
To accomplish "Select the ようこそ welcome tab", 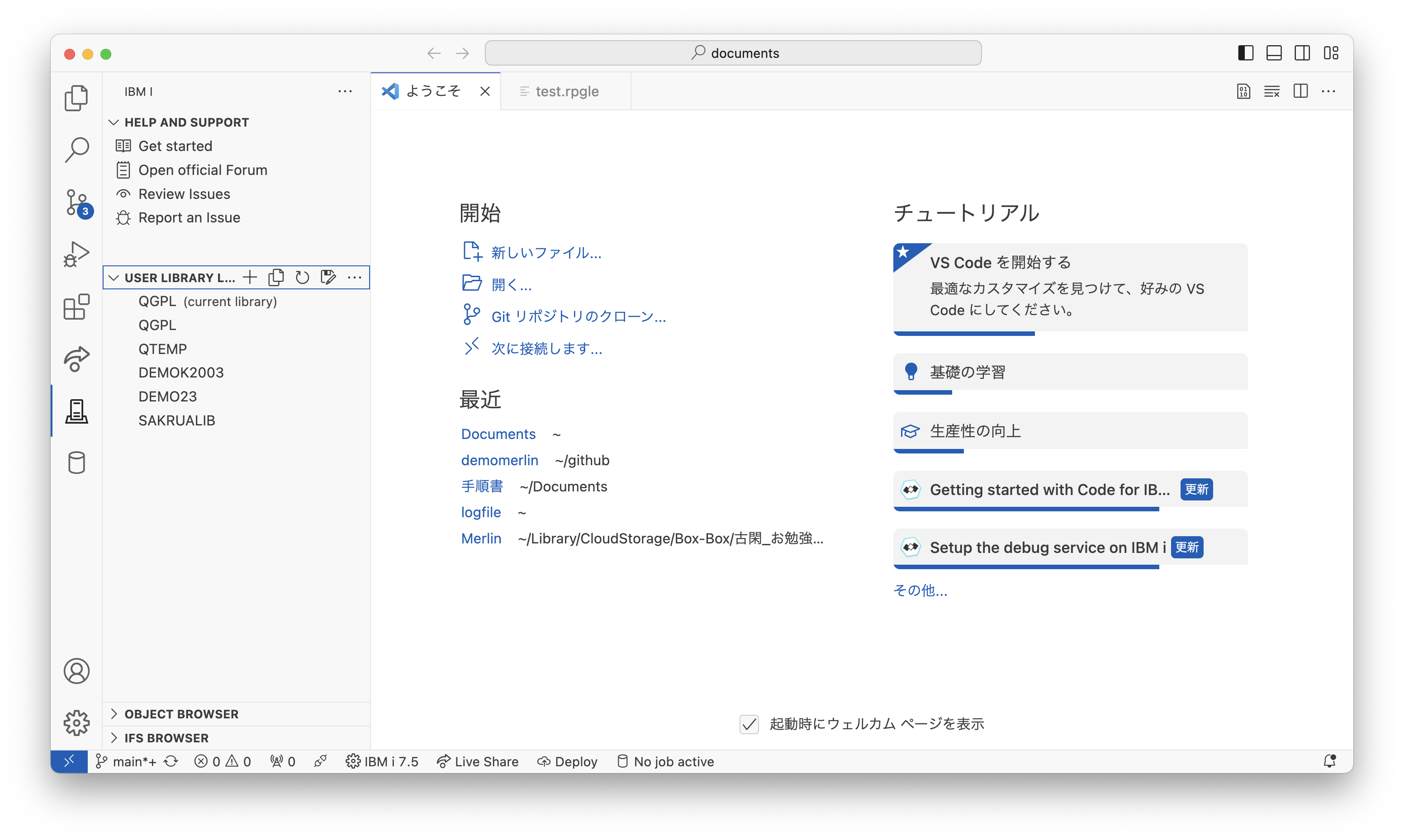I will pos(433,91).
